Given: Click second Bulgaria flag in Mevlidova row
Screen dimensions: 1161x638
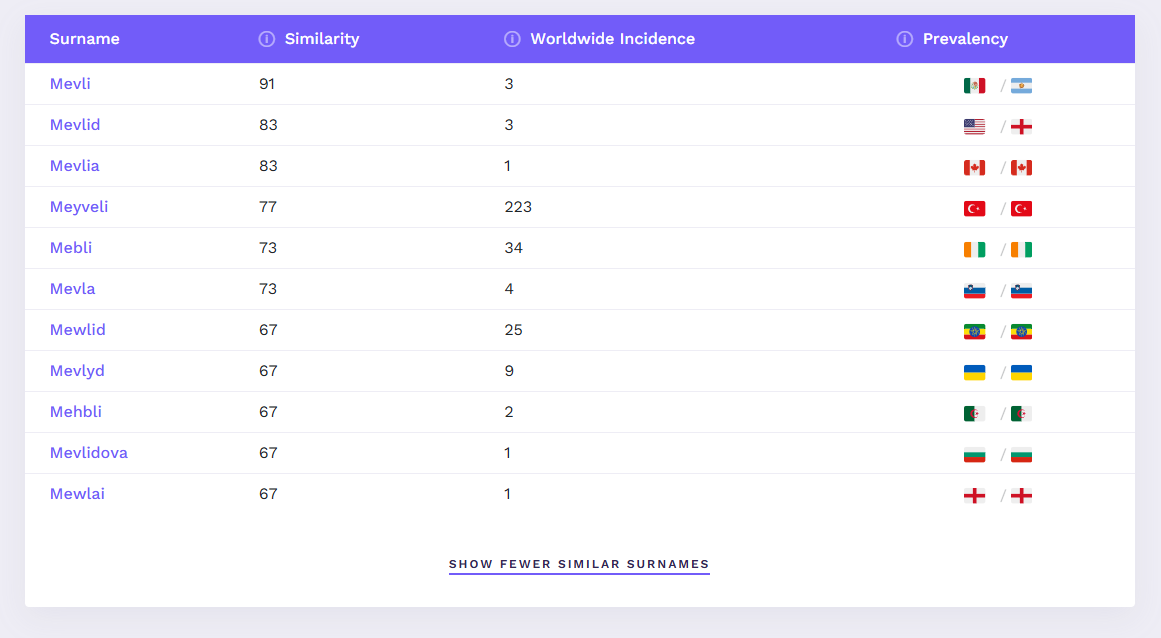Looking at the screenshot, I should pyautogui.click(x=1021, y=455).
